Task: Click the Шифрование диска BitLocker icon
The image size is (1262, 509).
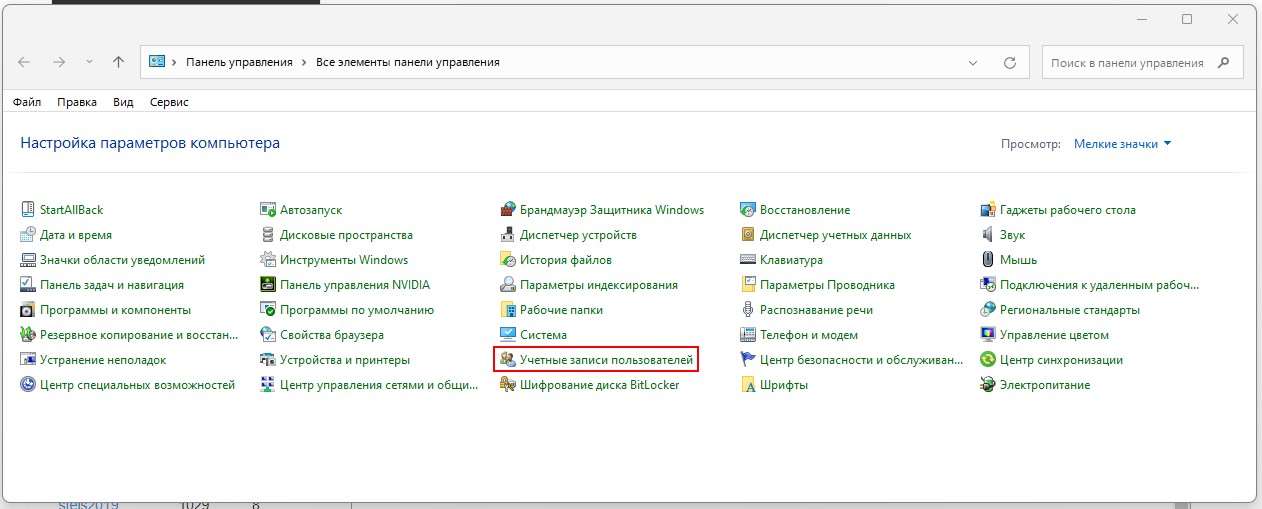Action: pyautogui.click(x=508, y=385)
